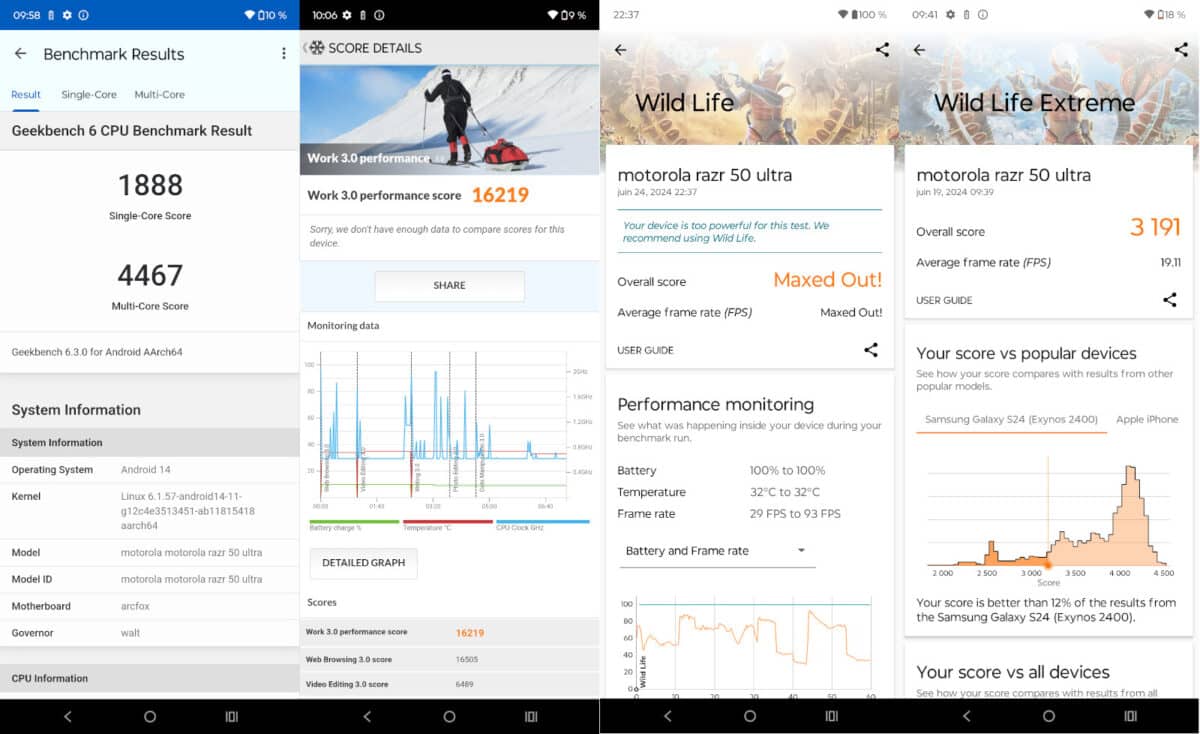Tap the Wild Life Extreme home navigation button
This screenshot has height=734, width=1200.
pyautogui.click(x=1049, y=716)
